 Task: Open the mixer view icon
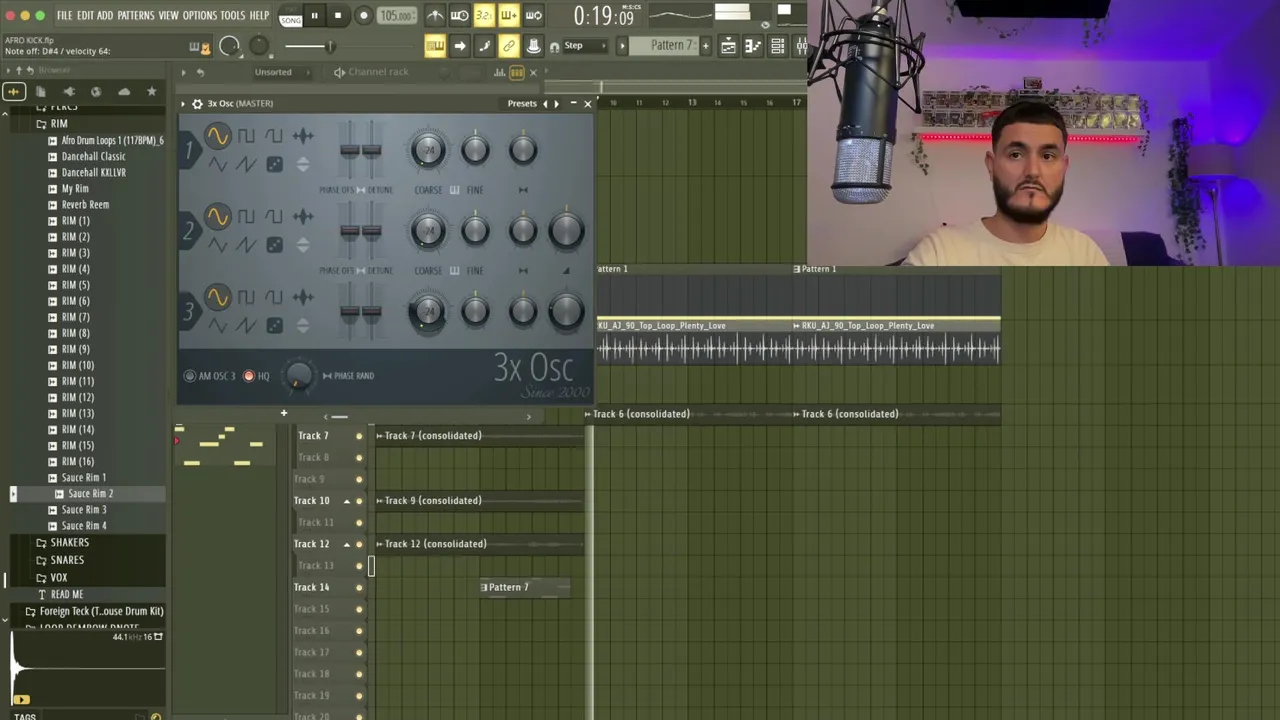[x=801, y=46]
